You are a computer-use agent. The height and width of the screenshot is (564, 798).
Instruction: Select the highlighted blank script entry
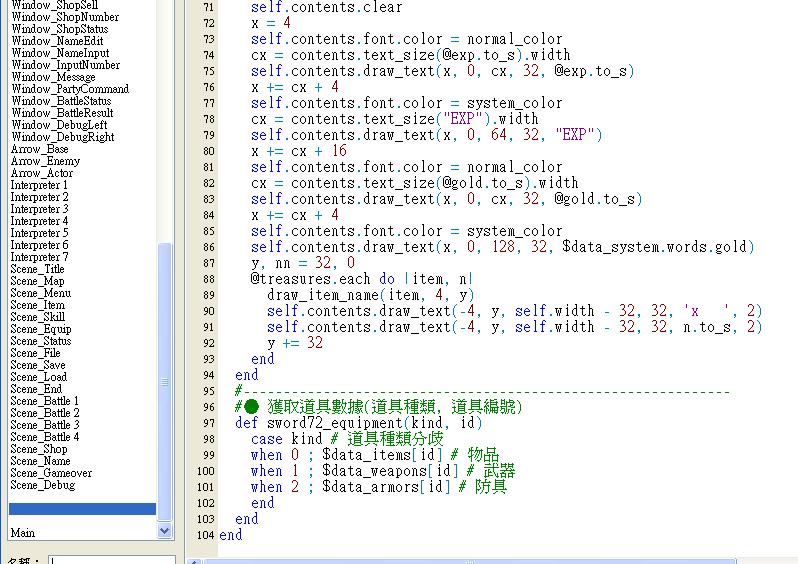(x=82, y=509)
